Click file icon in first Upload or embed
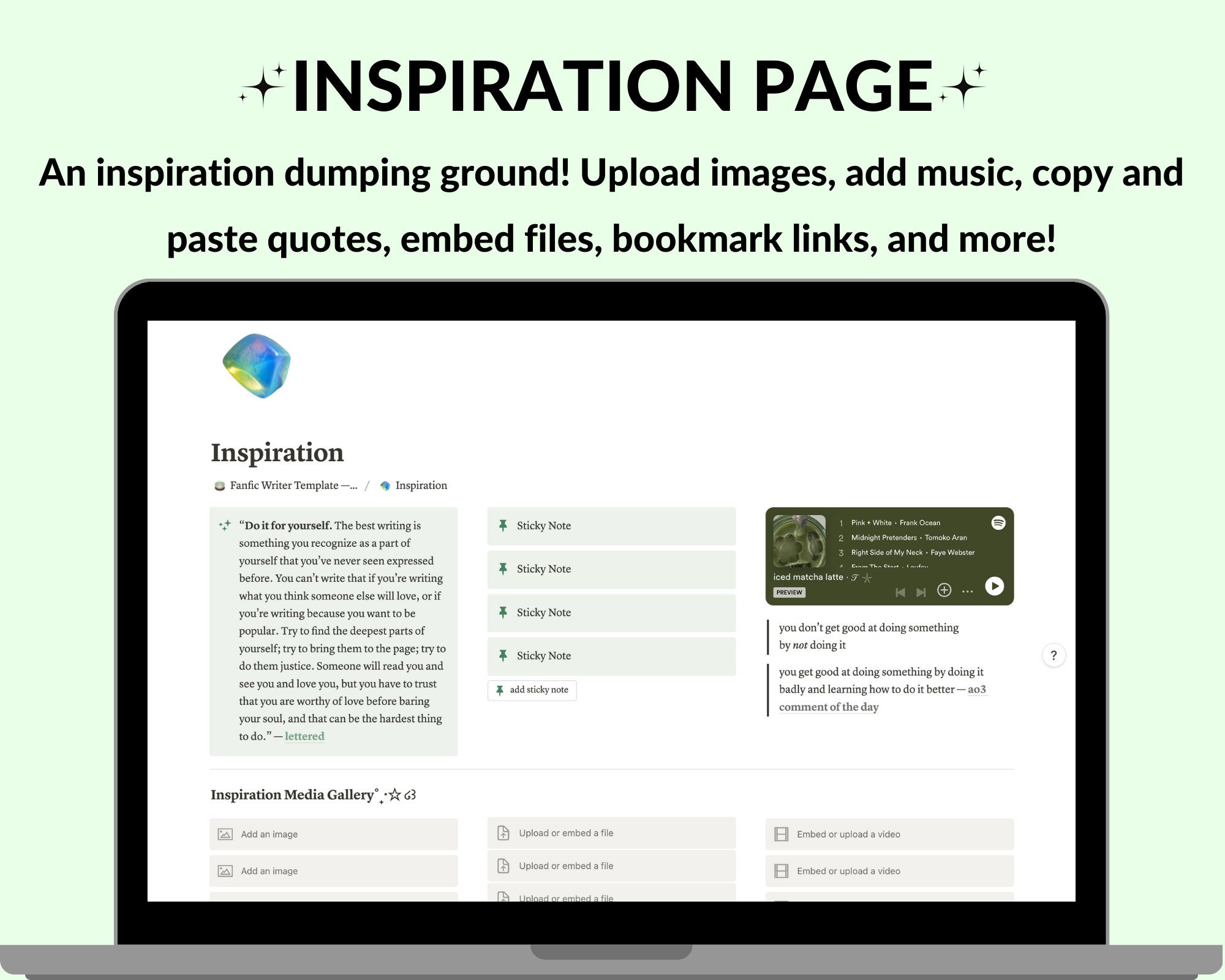 pyautogui.click(x=503, y=833)
